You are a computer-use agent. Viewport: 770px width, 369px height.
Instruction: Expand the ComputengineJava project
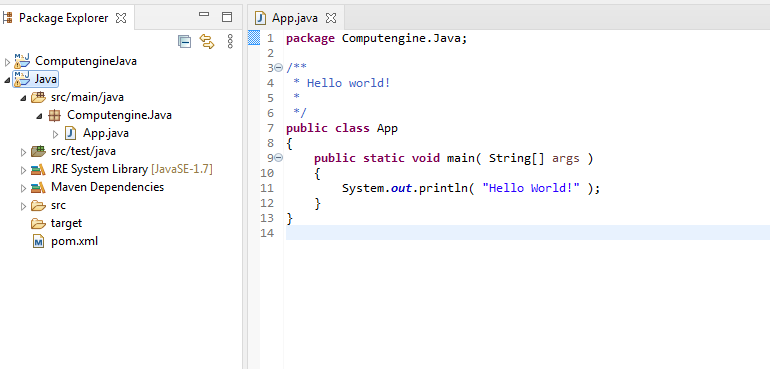pos(7,62)
